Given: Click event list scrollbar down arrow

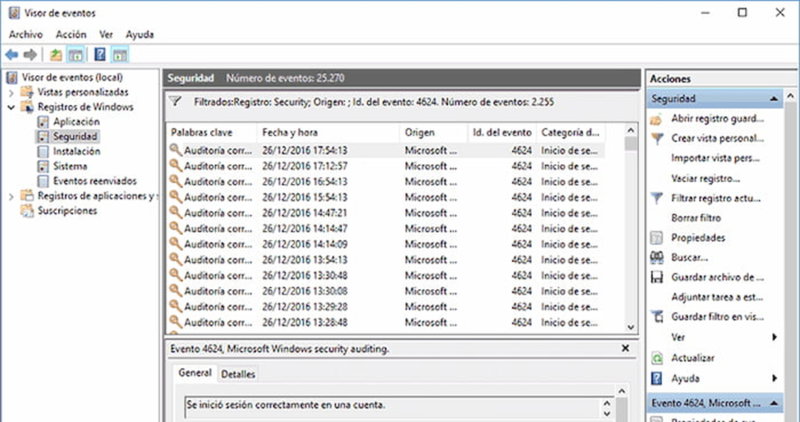Looking at the screenshot, I should pos(631,327).
